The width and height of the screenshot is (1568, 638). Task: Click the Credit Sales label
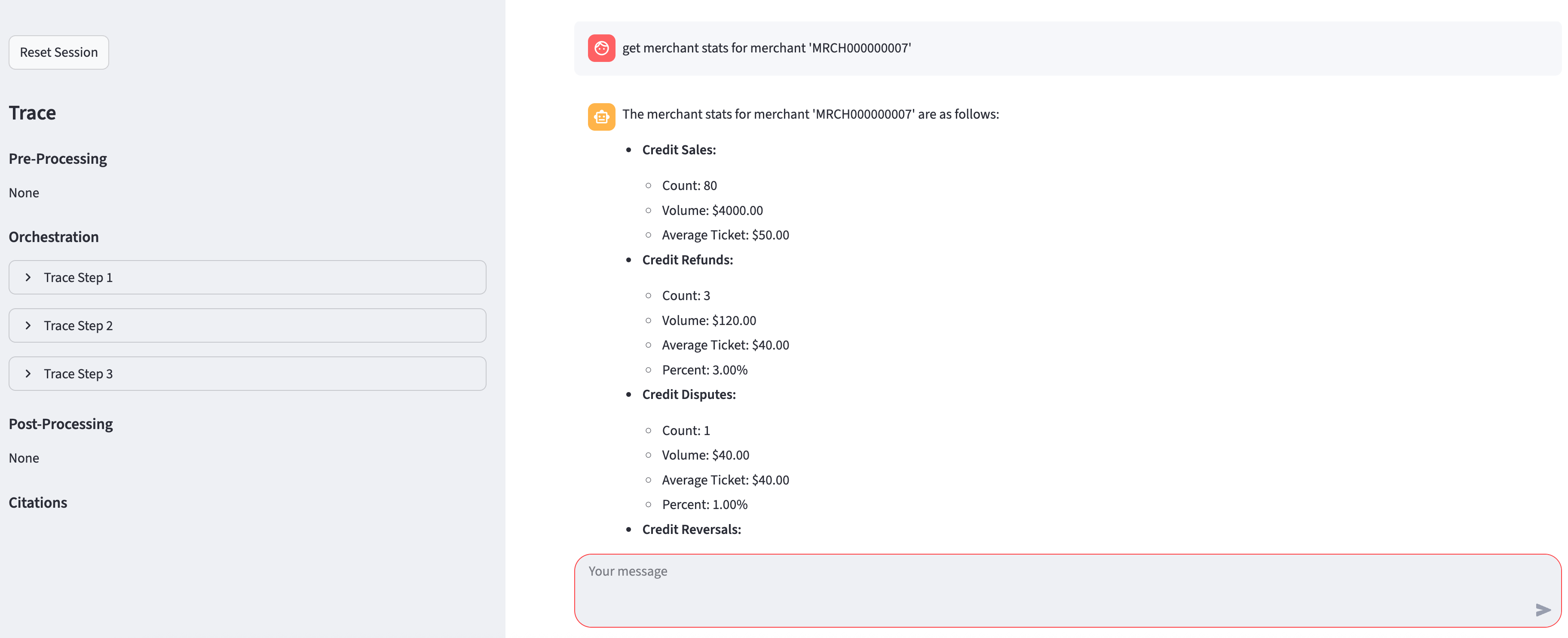(679, 150)
